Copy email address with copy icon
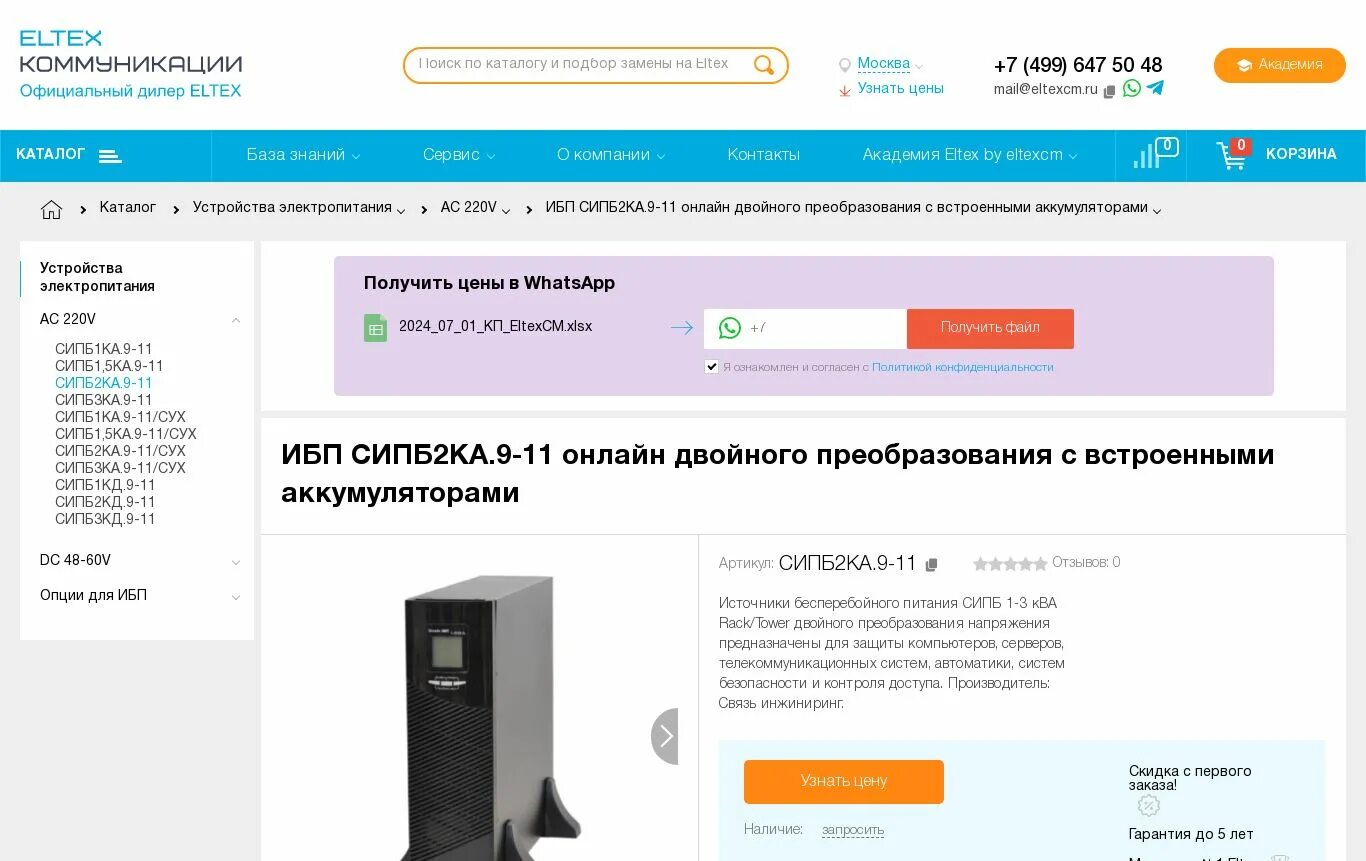The height and width of the screenshot is (861, 1366). tap(1109, 91)
